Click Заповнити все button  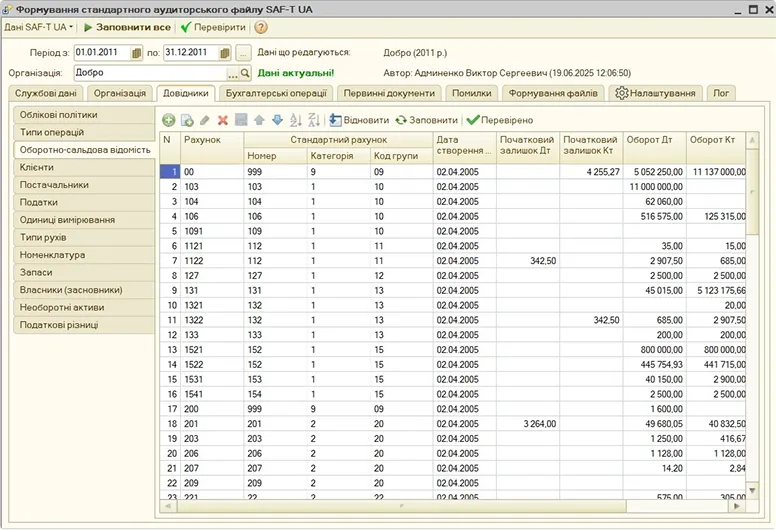[x=127, y=27]
